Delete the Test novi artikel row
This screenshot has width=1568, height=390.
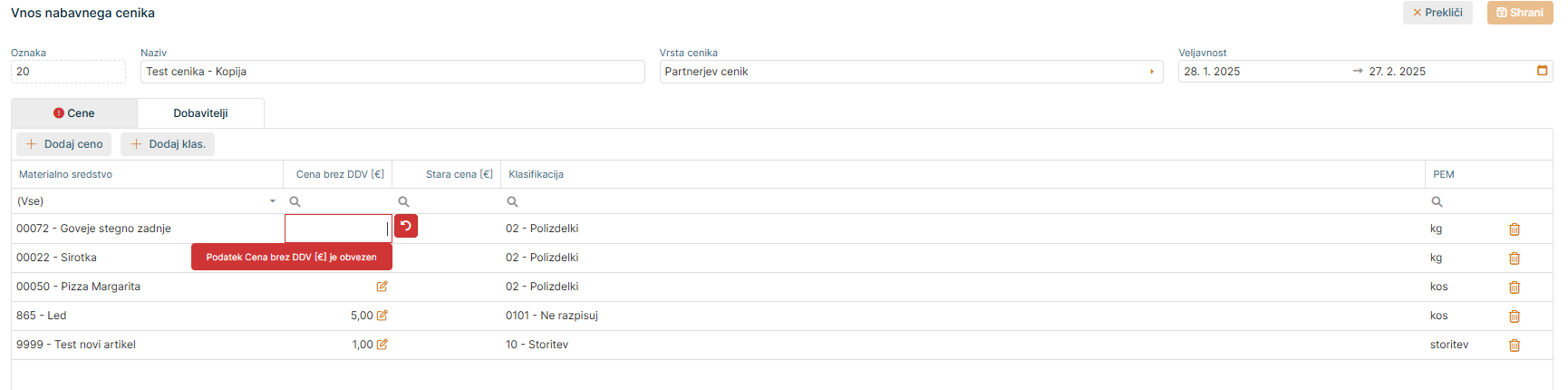click(1514, 346)
